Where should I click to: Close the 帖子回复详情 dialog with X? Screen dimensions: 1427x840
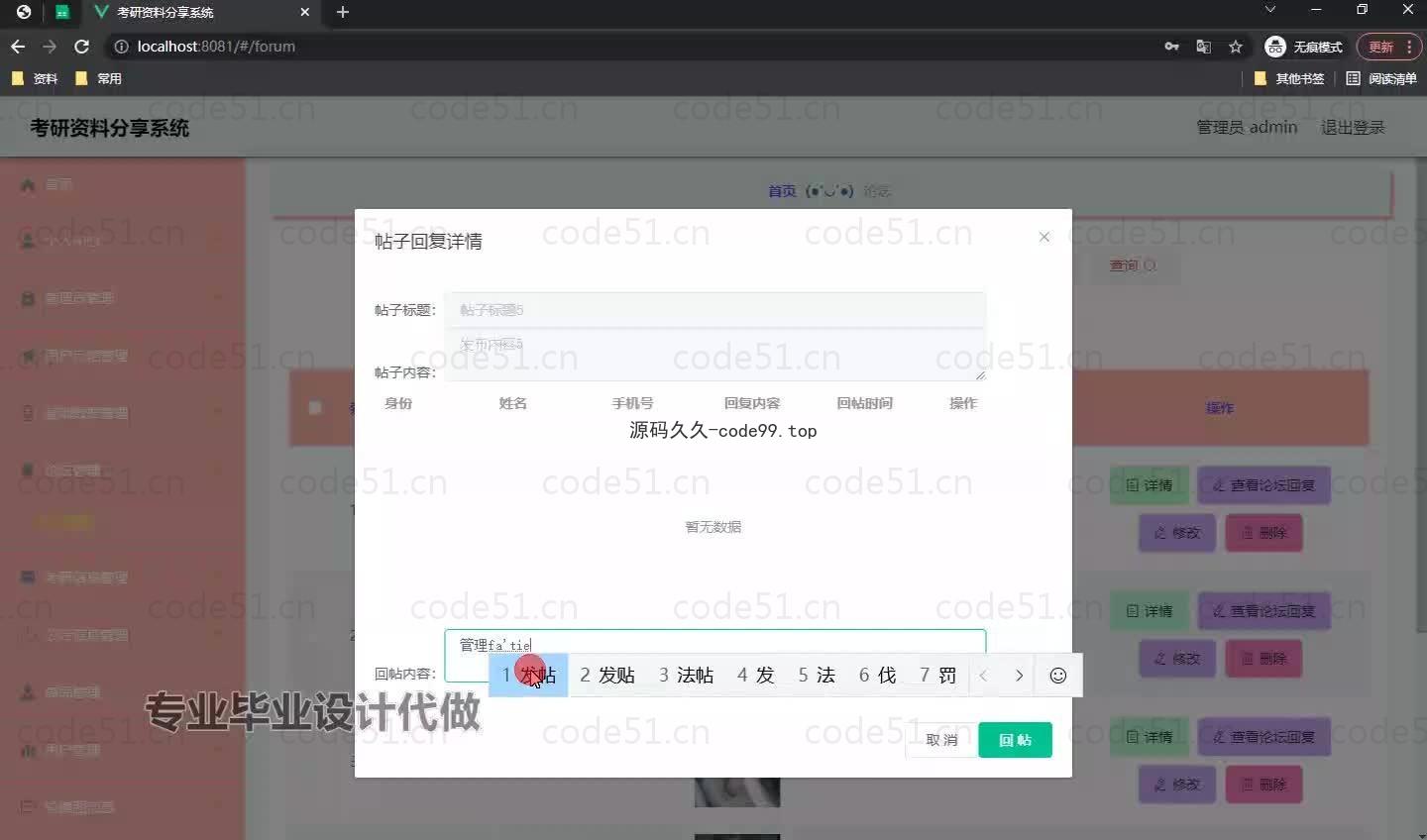[x=1043, y=237]
